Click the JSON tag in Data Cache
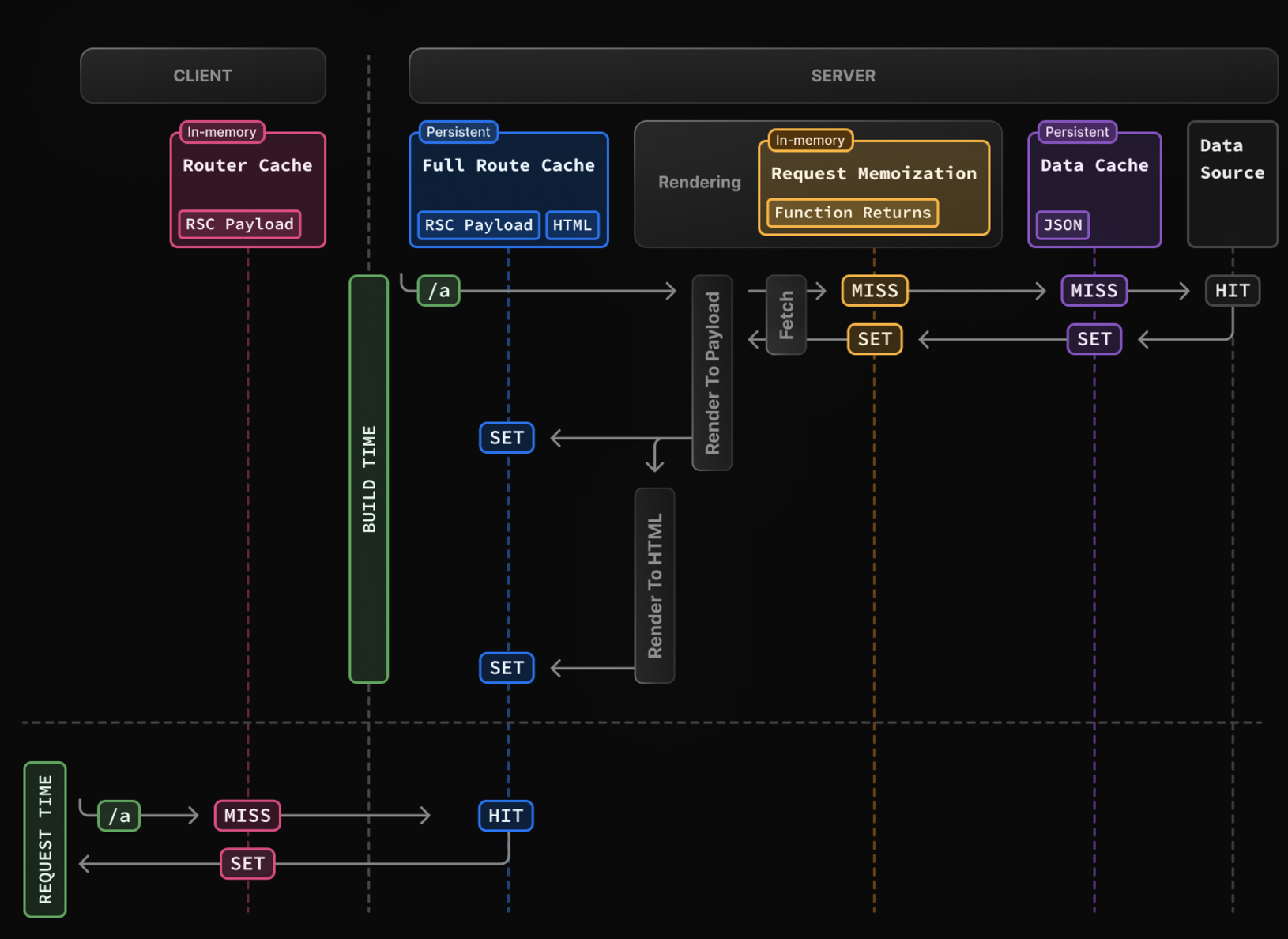Image resolution: width=1288 pixels, height=939 pixels. click(x=1063, y=225)
